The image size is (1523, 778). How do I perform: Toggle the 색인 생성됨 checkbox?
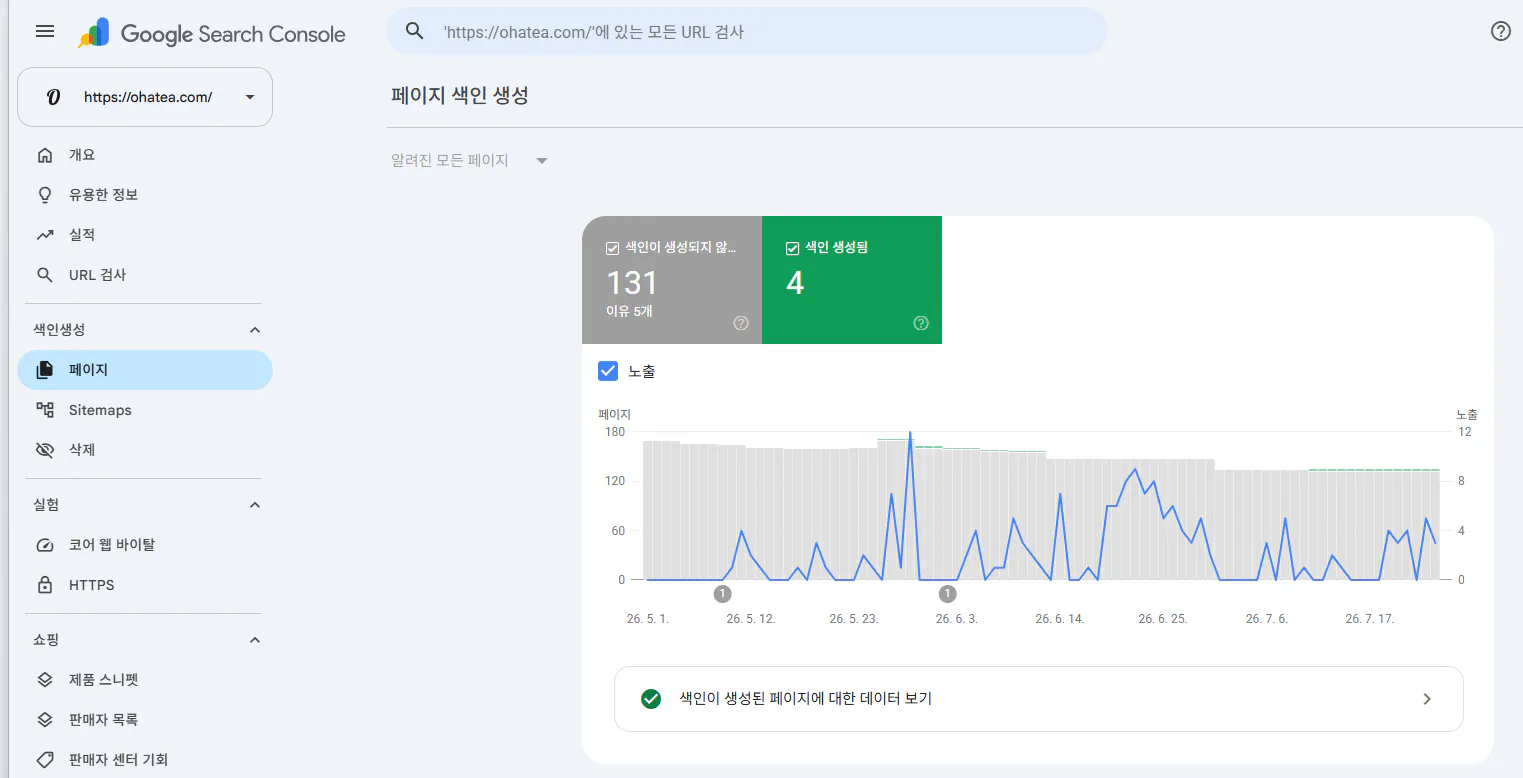(x=793, y=248)
